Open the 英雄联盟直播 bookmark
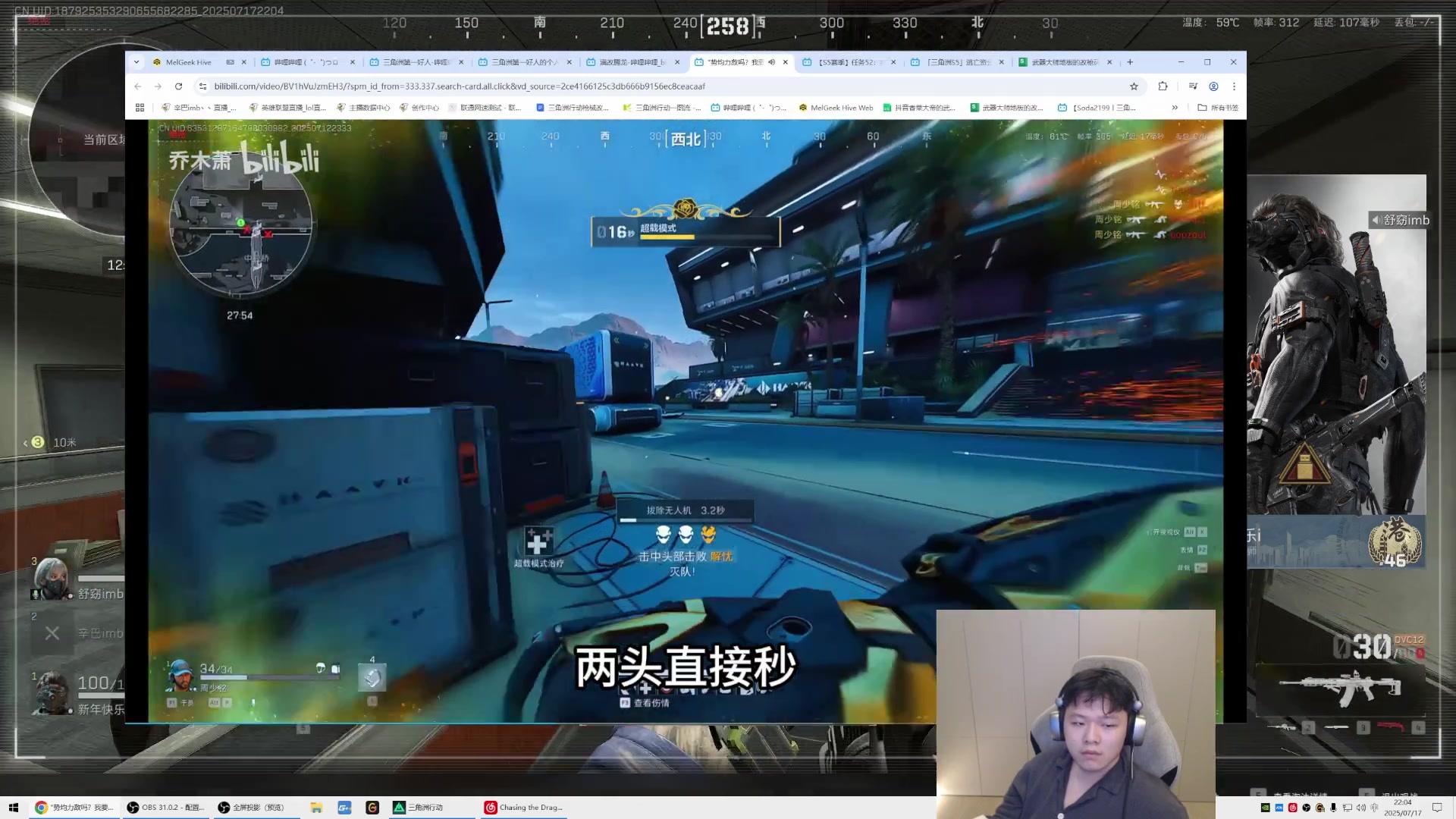This screenshot has width=1456, height=819. pyautogui.click(x=287, y=108)
